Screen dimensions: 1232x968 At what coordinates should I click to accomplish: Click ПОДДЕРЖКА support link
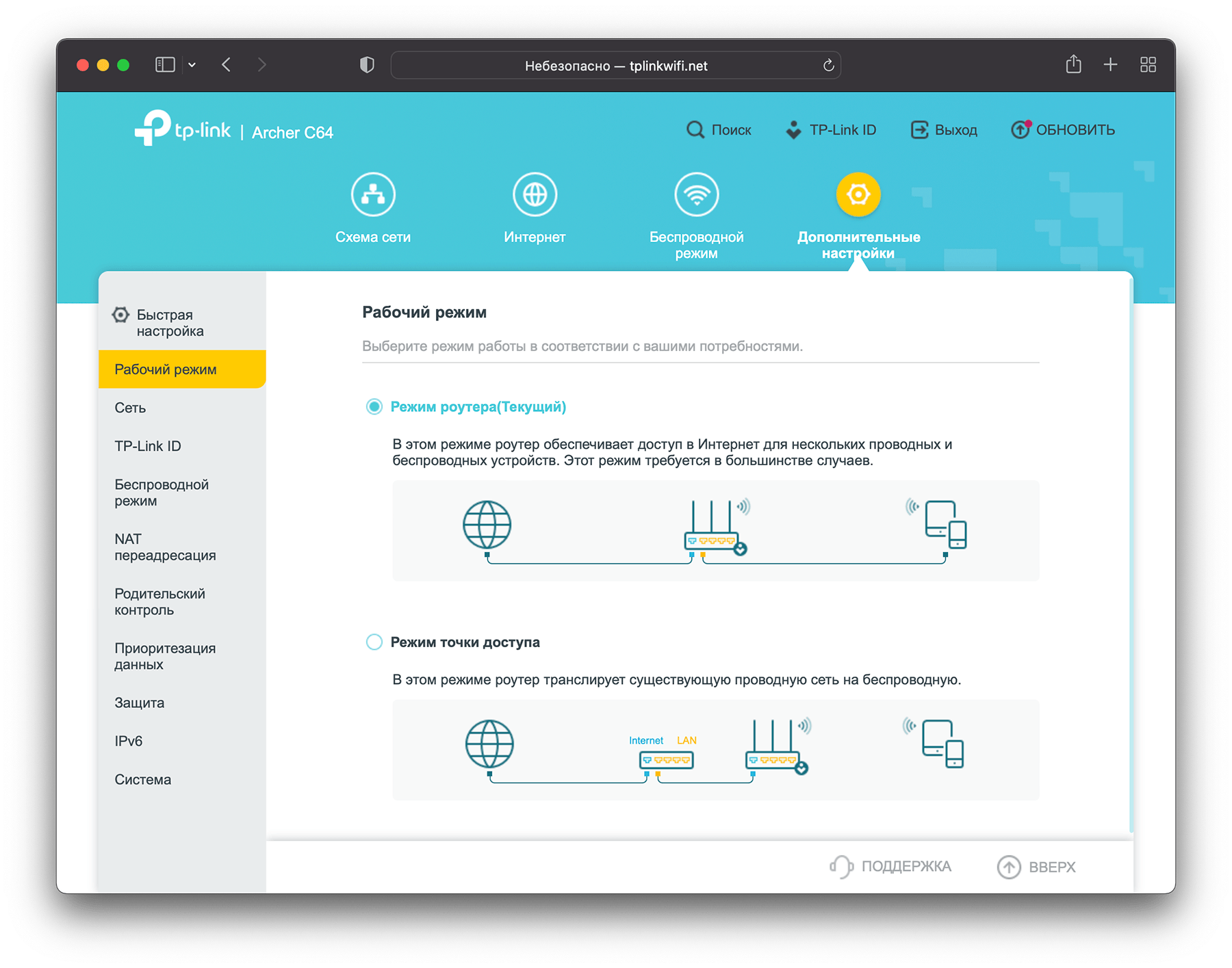tap(890, 867)
